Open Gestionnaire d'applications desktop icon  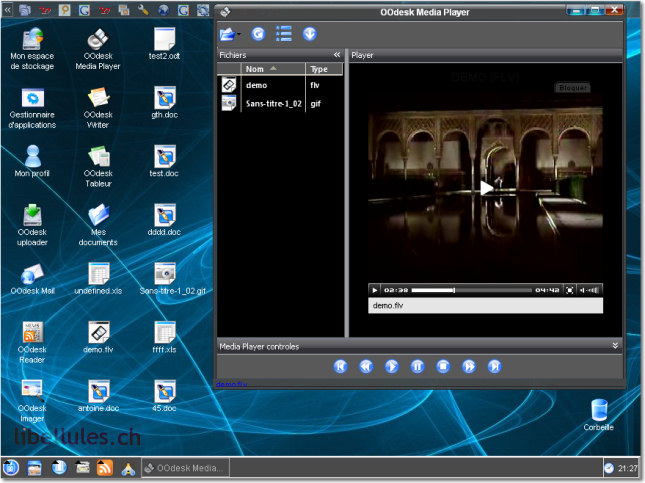tap(32, 108)
